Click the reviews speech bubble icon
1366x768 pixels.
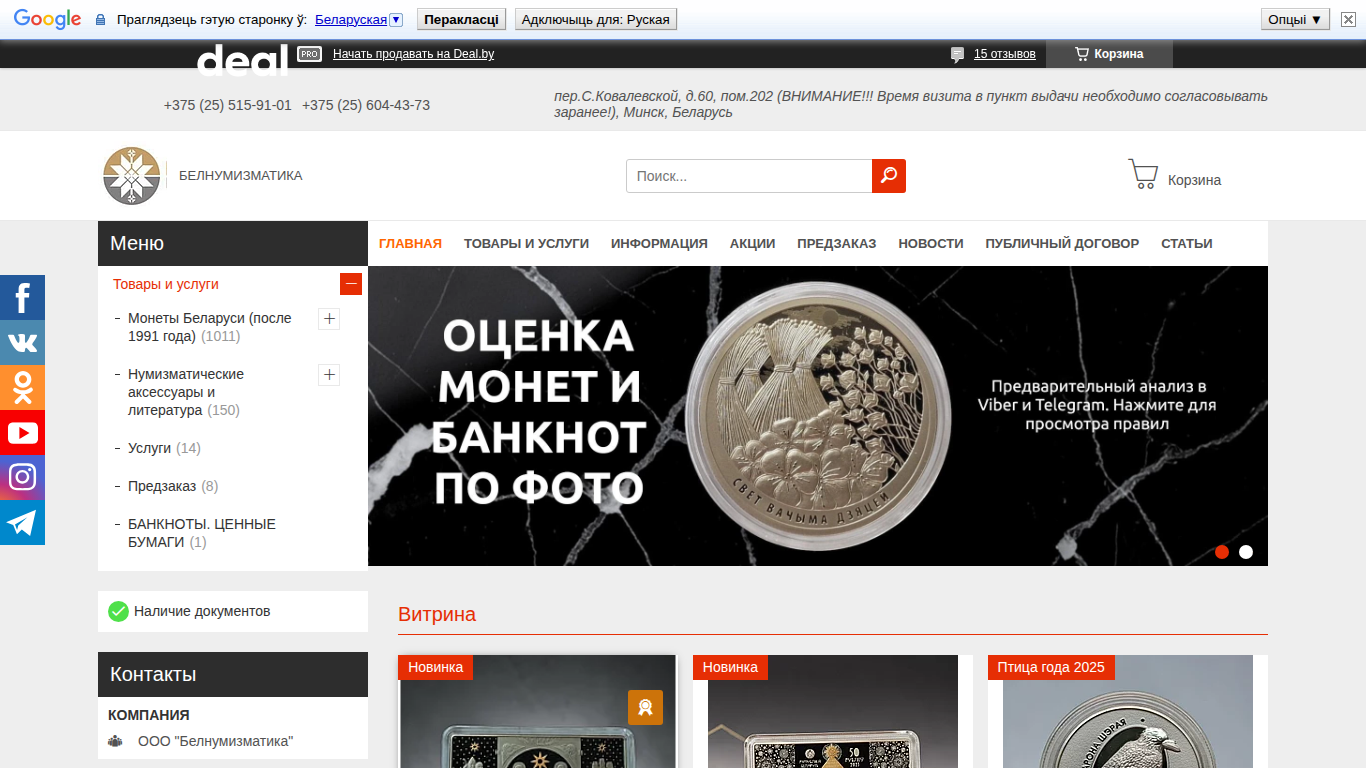958,54
